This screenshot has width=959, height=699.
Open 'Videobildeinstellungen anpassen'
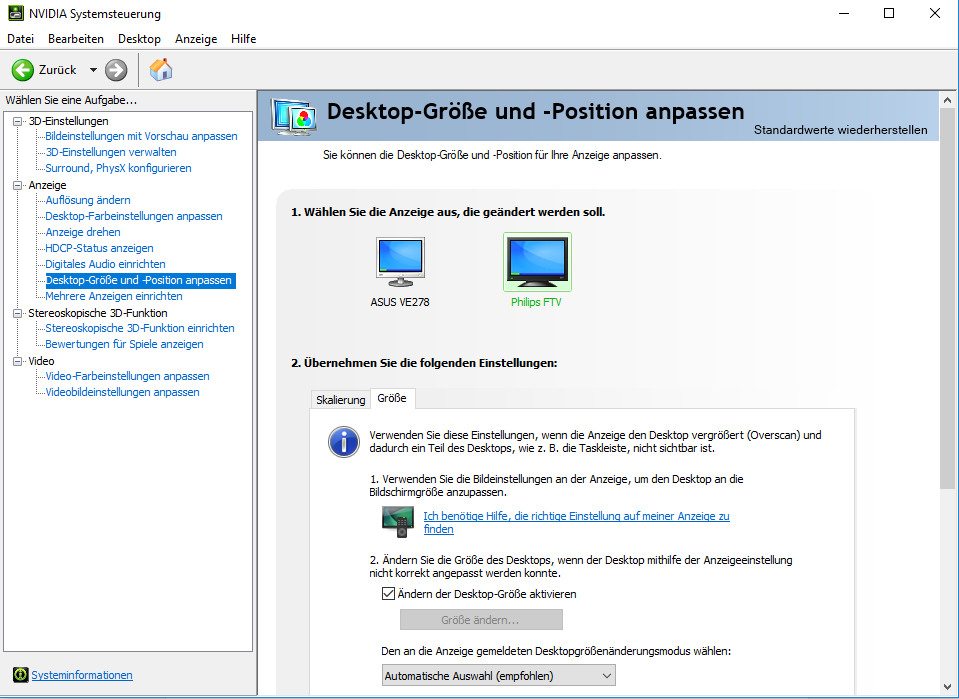[122, 392]
